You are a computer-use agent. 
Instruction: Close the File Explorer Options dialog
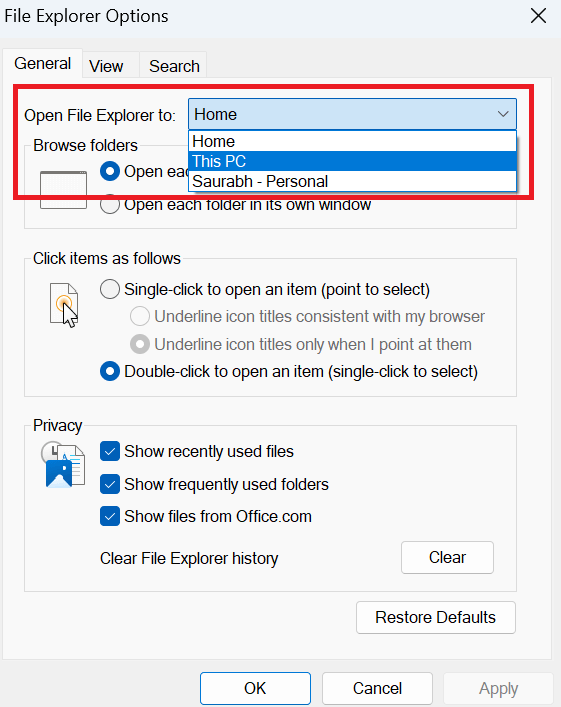[x=538, y=16]
